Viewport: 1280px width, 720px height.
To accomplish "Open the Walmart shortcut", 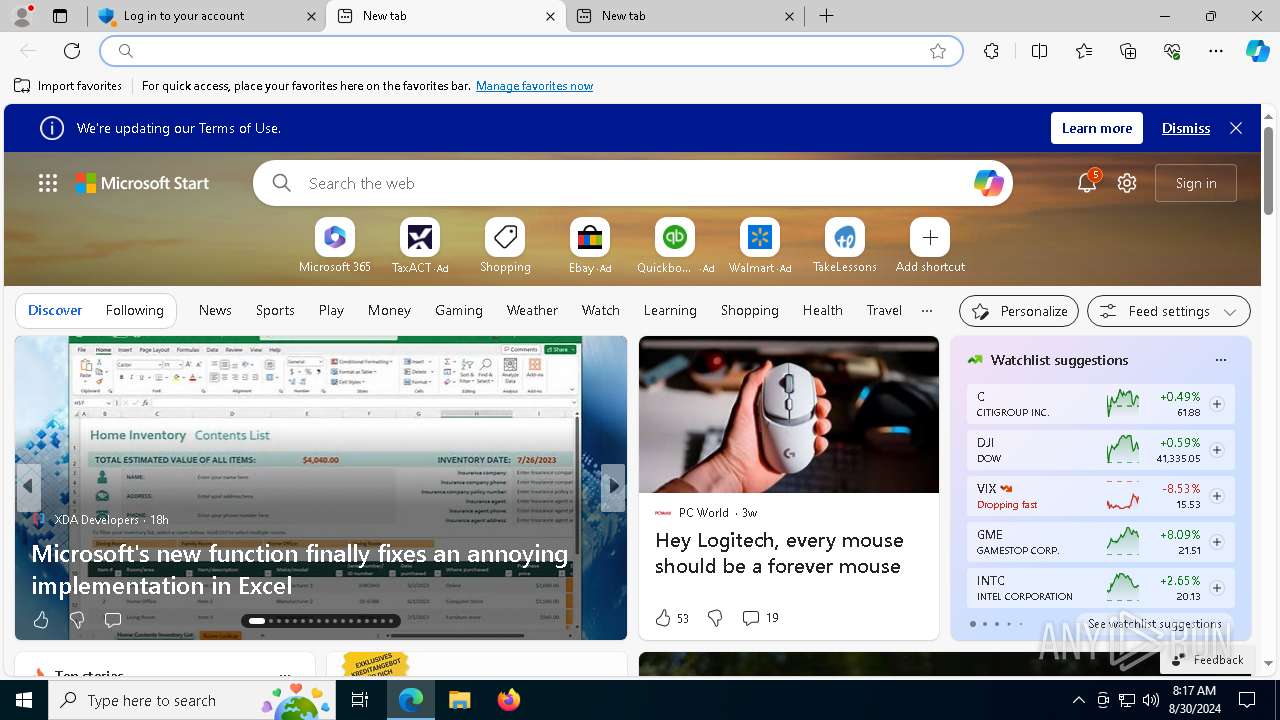I will [x=760, y=245].
